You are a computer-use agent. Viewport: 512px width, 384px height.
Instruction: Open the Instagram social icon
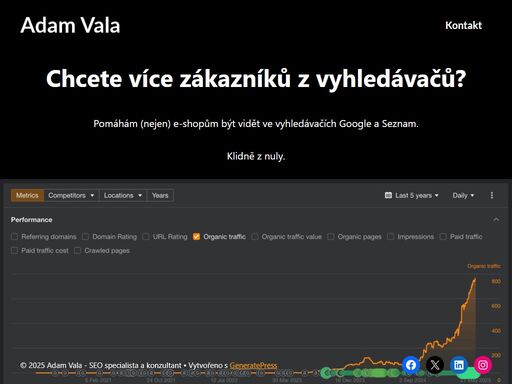click(483, 365)
